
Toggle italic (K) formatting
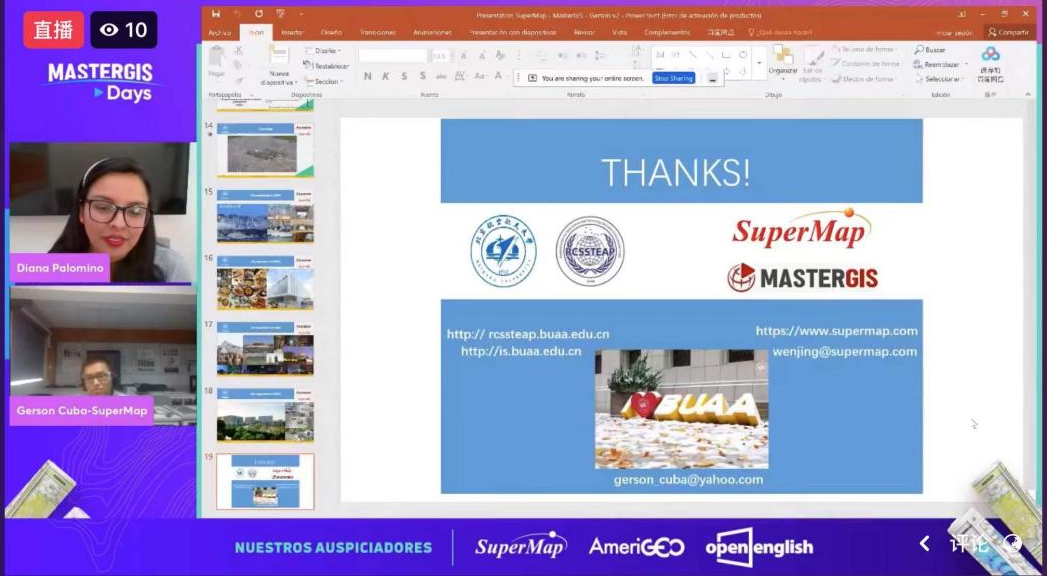point(386,76)
